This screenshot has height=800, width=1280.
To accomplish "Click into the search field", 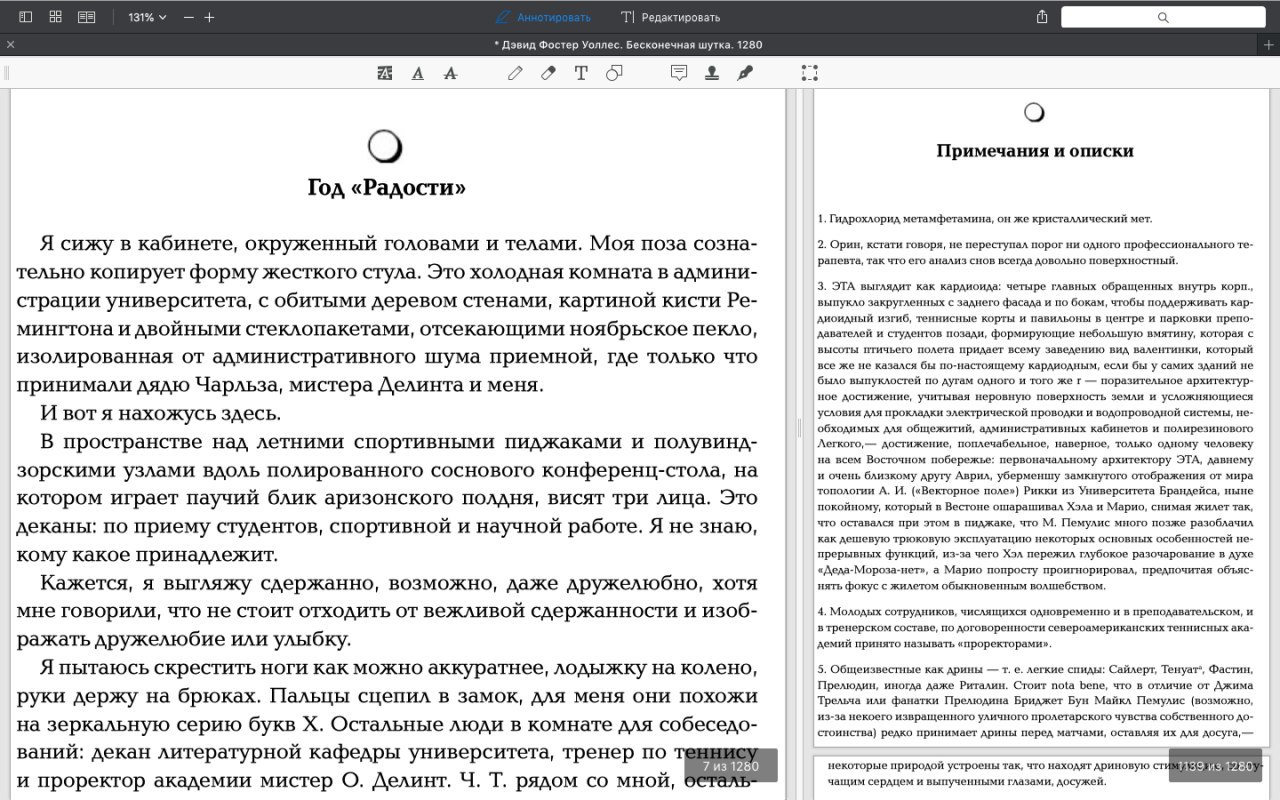I will pyautogui.click(x=1162, y=17).
